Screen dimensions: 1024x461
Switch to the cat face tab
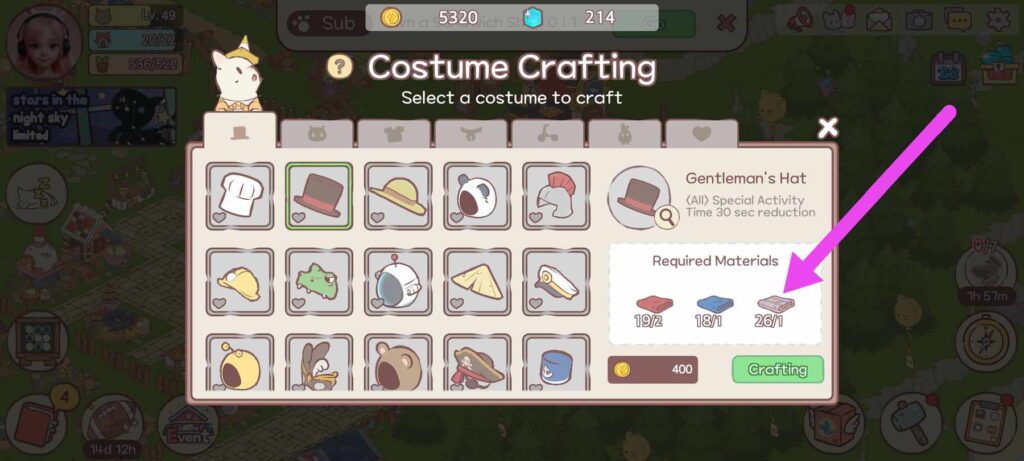pyautogui.click(x=317, y=134)
